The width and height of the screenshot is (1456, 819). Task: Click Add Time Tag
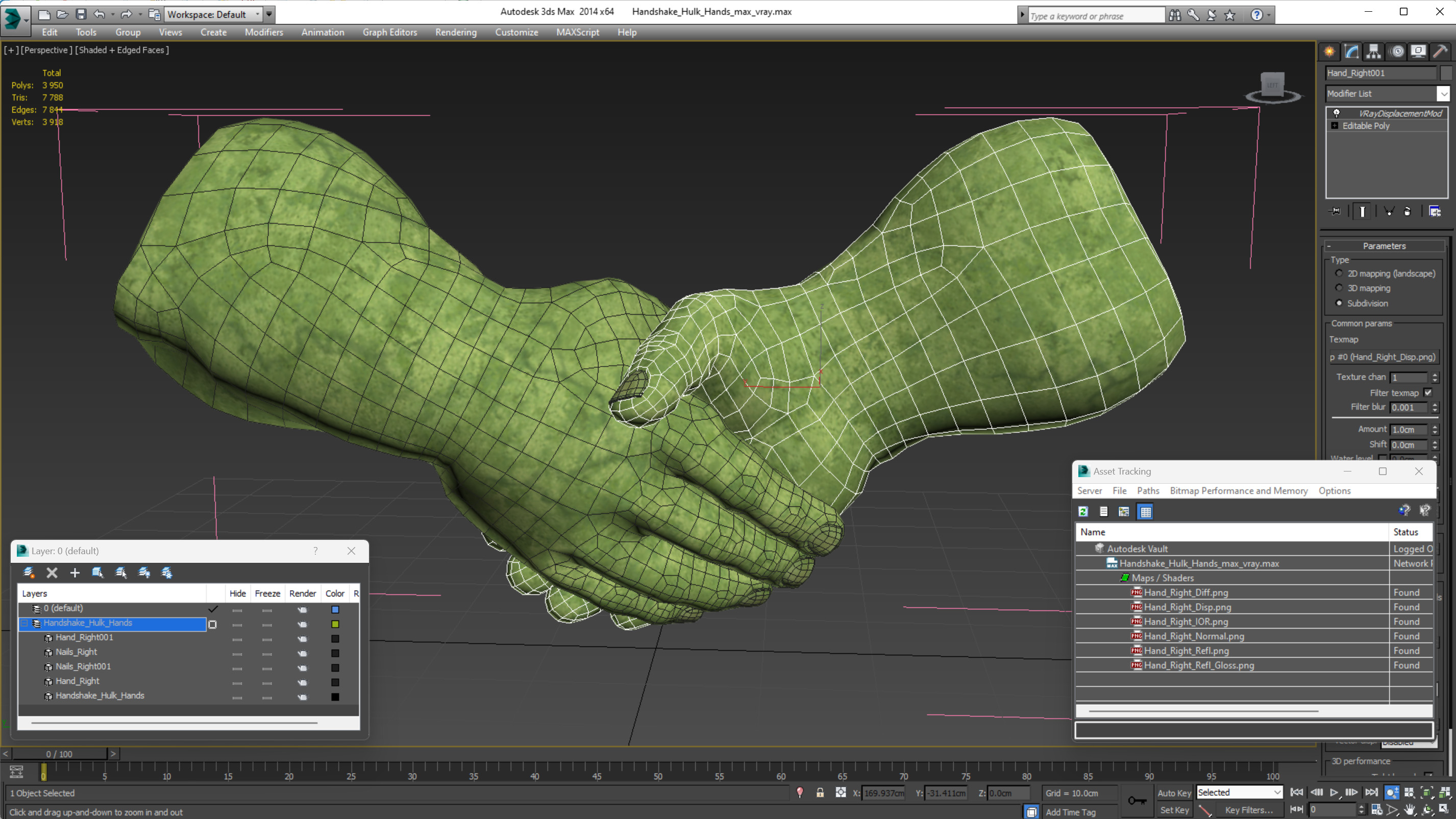pyautogui.click(x=1071, y=812)
